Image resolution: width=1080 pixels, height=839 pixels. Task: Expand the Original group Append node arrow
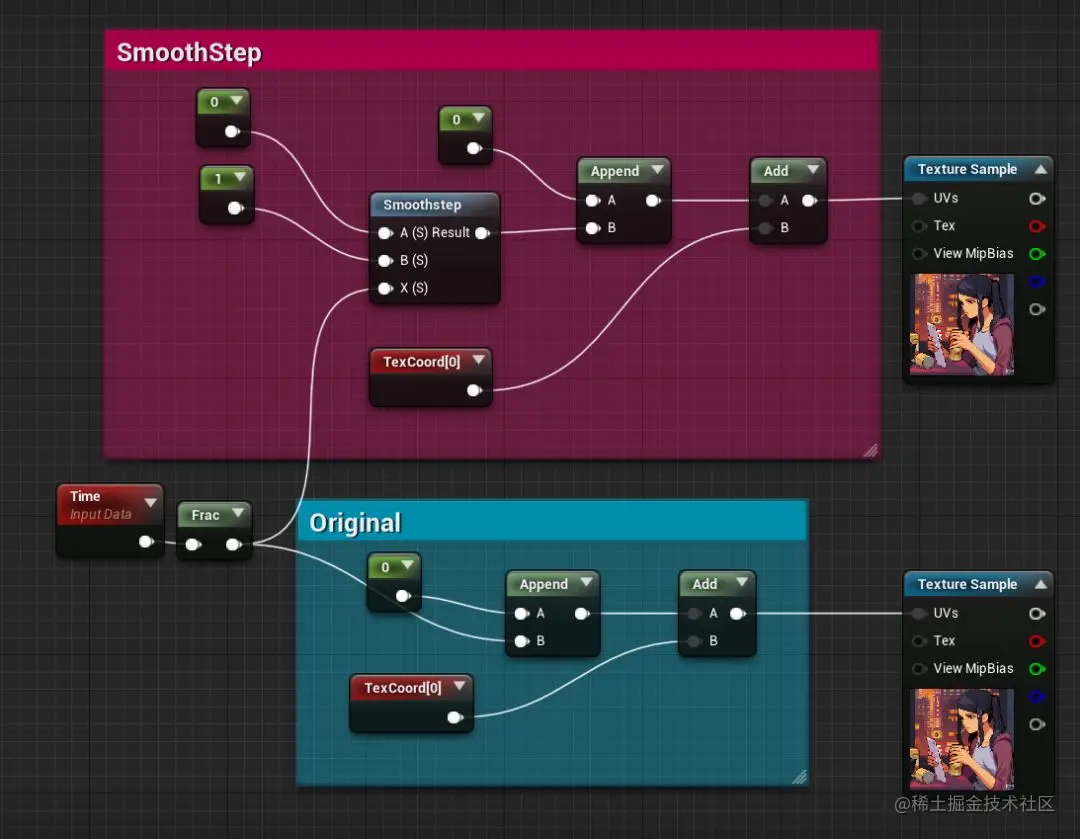click(586, 582)
